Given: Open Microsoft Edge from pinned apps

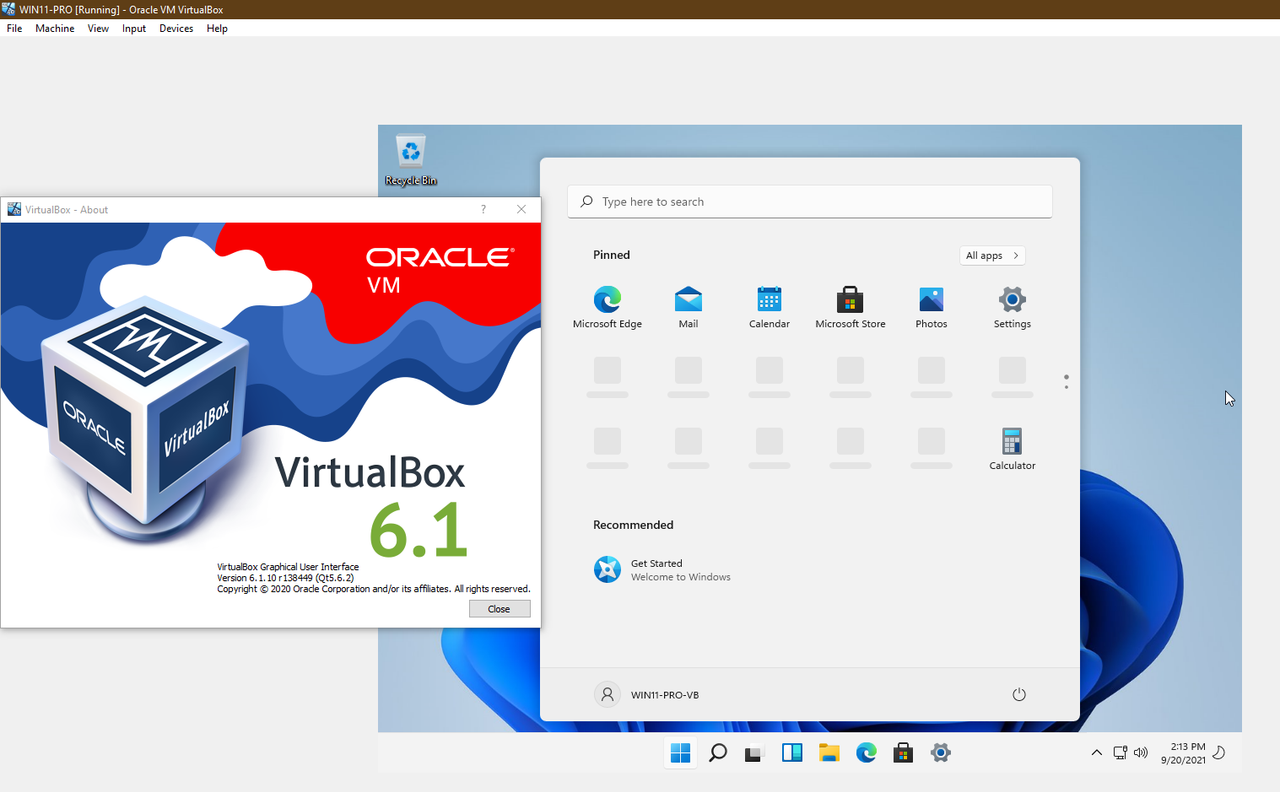Looking at the screenshot, I should 607,307.
